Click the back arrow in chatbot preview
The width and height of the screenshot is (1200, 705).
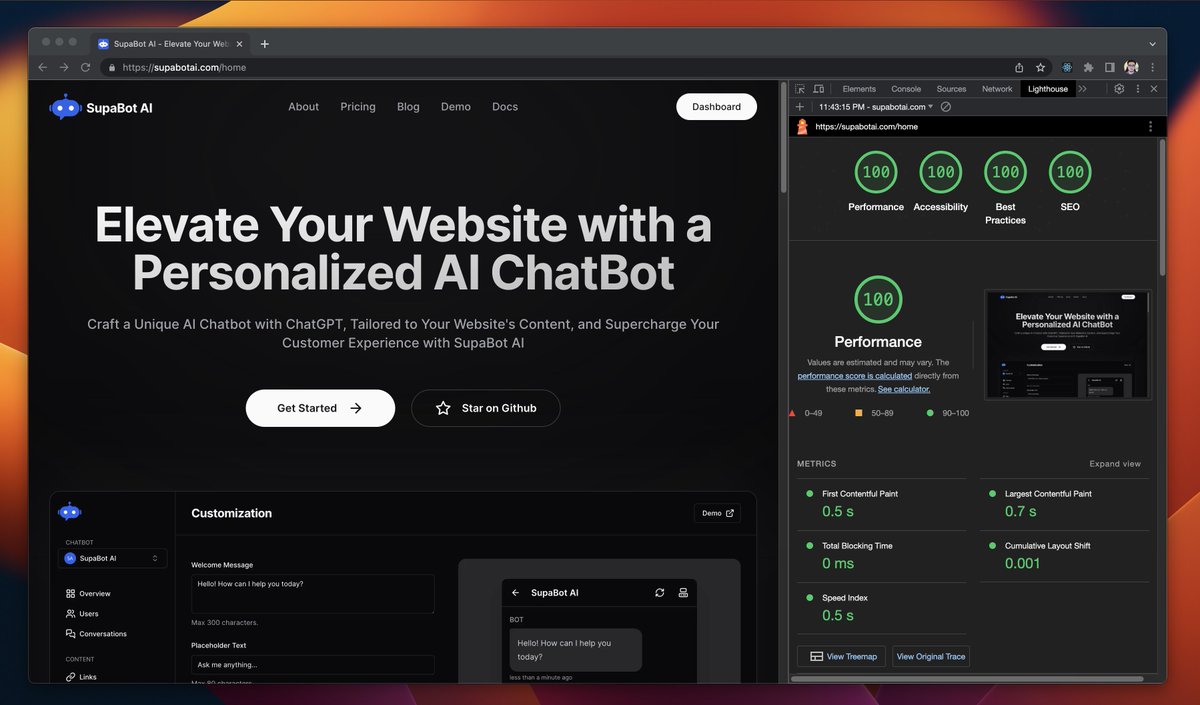click(516, 593)
